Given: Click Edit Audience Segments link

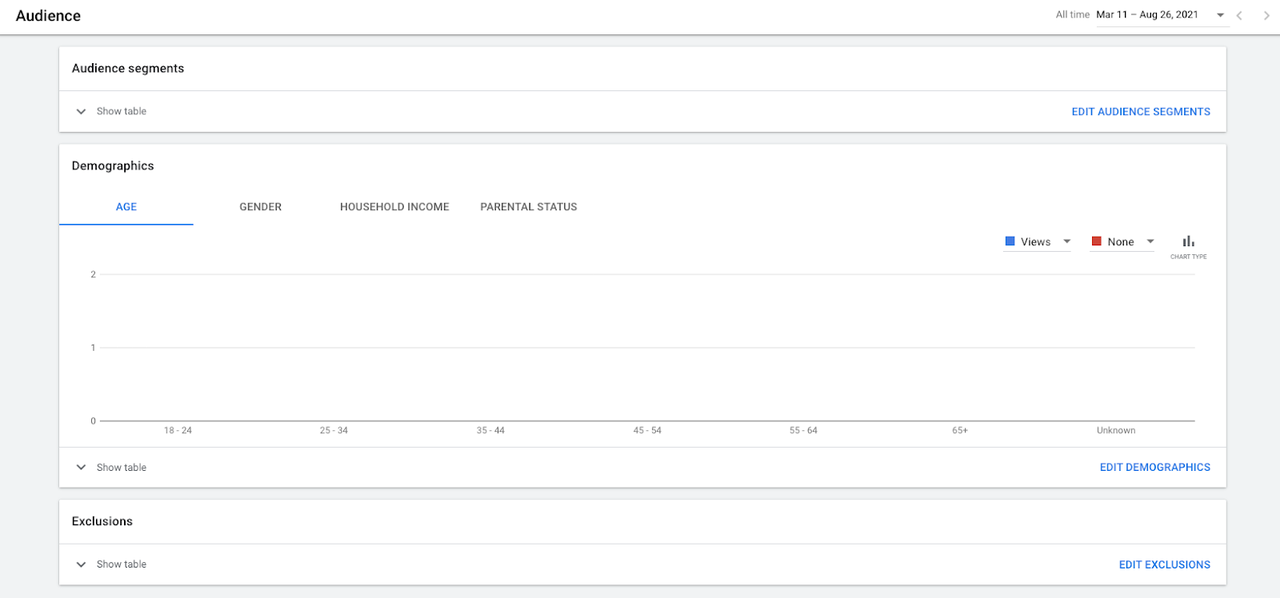Looking at the screenshot, I should (1141, 112).
